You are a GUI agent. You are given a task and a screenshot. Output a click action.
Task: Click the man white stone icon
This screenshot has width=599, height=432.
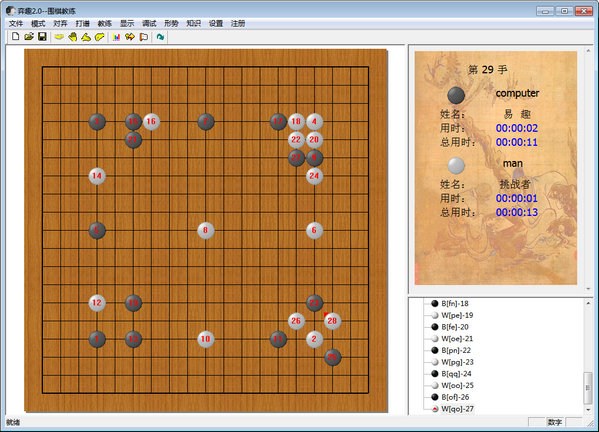(x=456, y=165)
